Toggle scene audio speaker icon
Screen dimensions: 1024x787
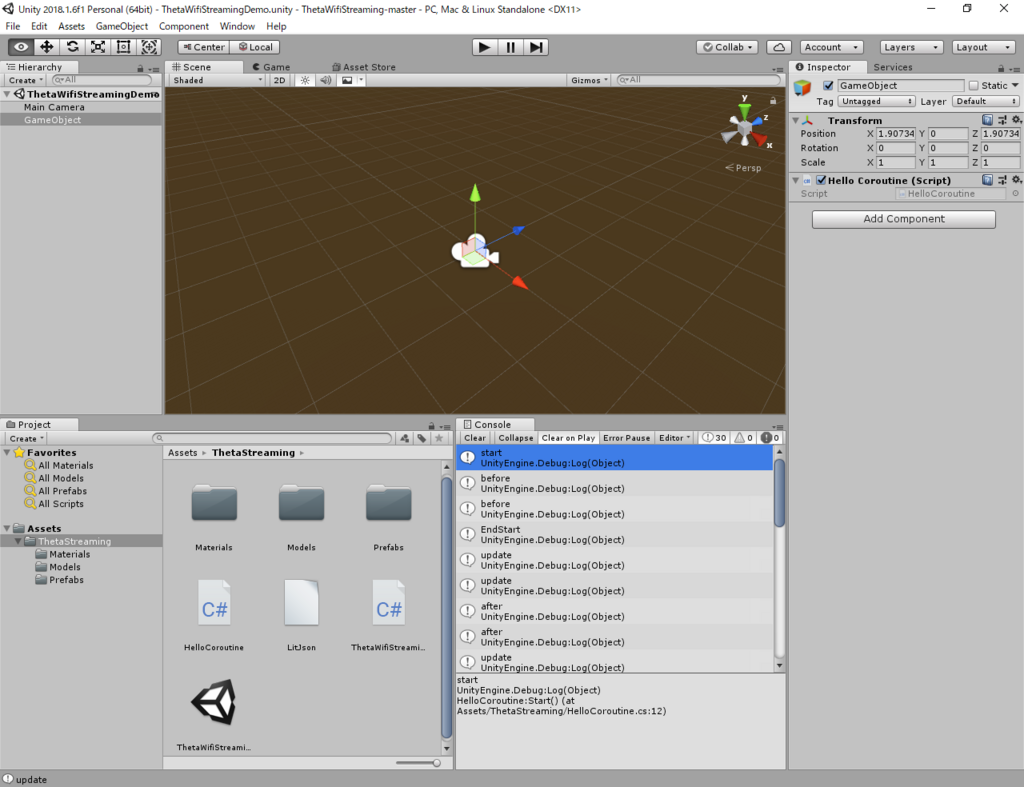coord(325,80)
